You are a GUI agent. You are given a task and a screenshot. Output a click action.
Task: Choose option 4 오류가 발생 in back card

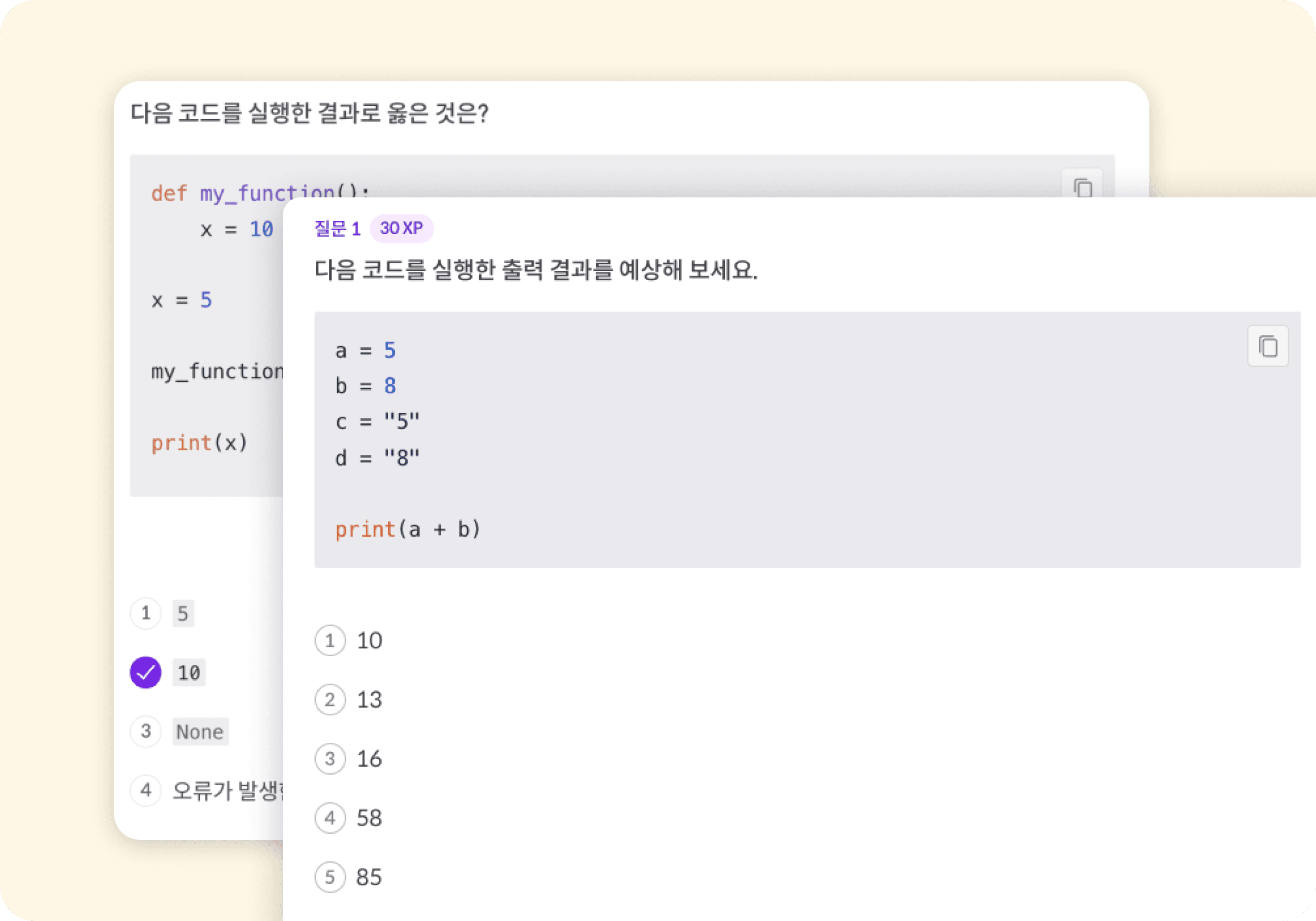(146, 791)
